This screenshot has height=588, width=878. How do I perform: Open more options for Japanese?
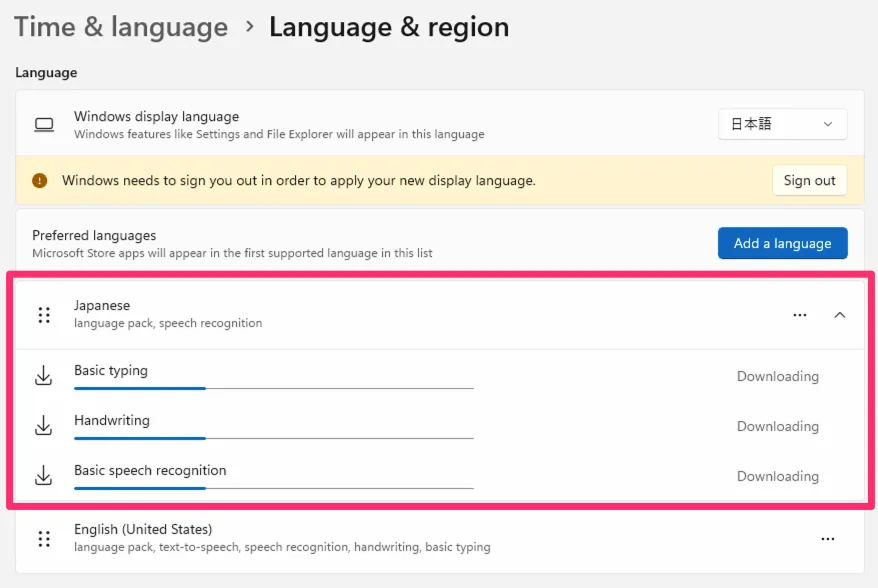coord(799,315)
